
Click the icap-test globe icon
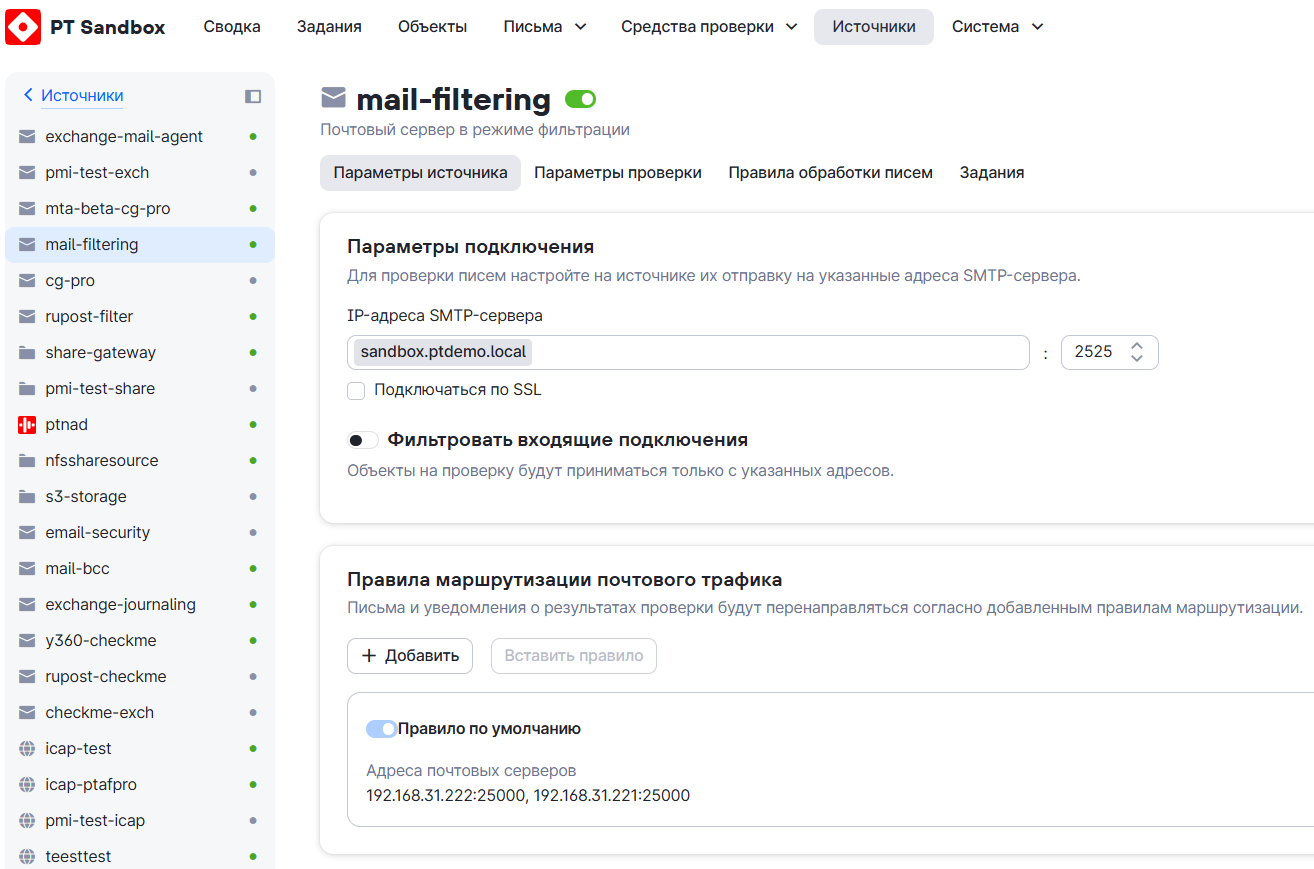tap(27, 749)
